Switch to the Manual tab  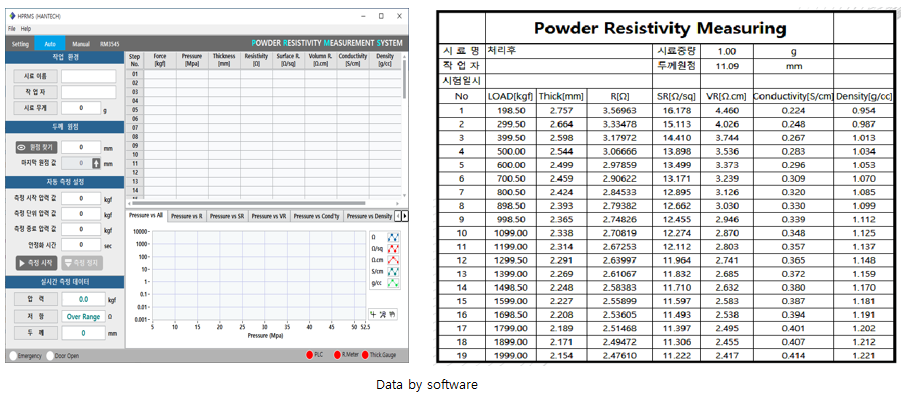point(81,44)
